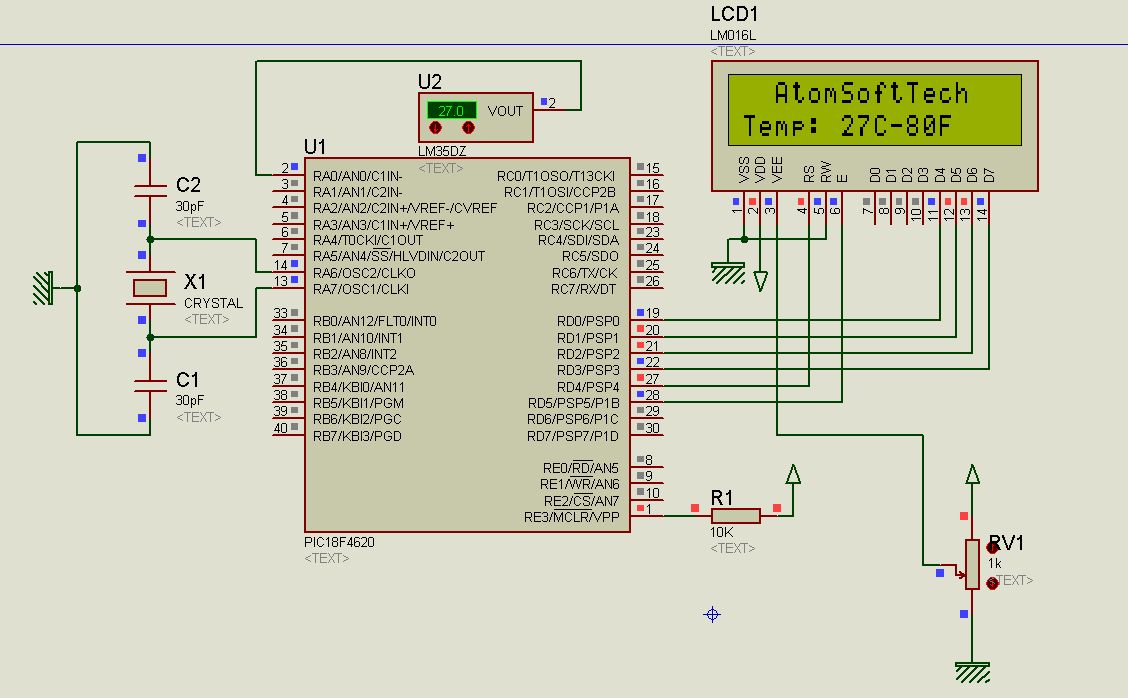The width and height of the screenshot is (1128, 698).
Task: Select the X1 crystal symbol
Action: click(x=150, y=288)
